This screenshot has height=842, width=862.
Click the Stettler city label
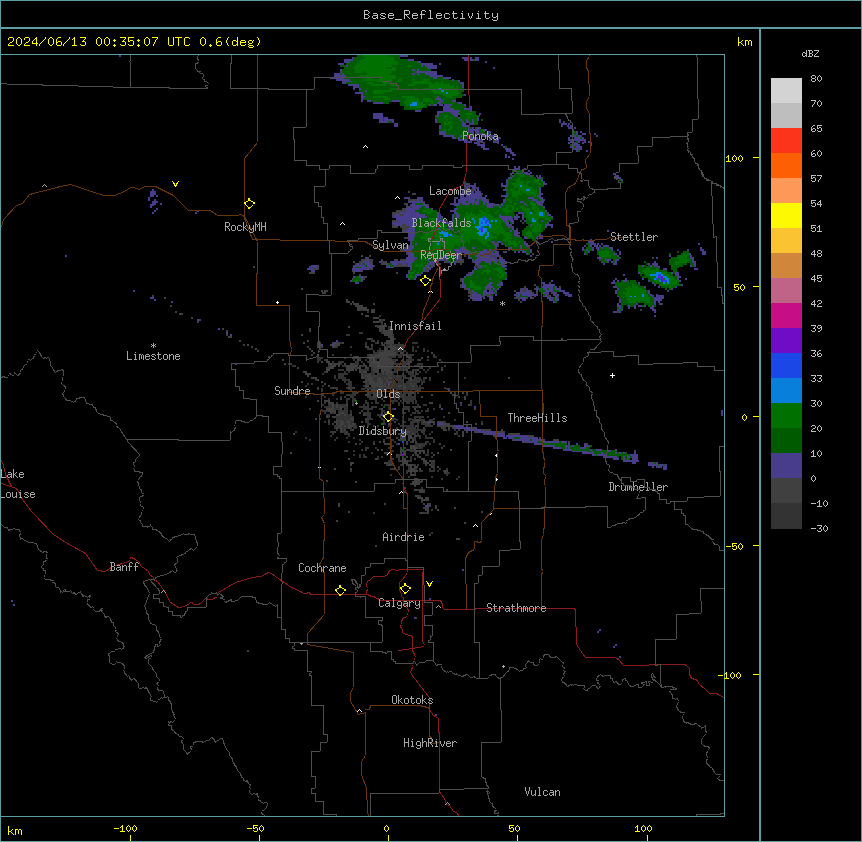click(634, 237)
